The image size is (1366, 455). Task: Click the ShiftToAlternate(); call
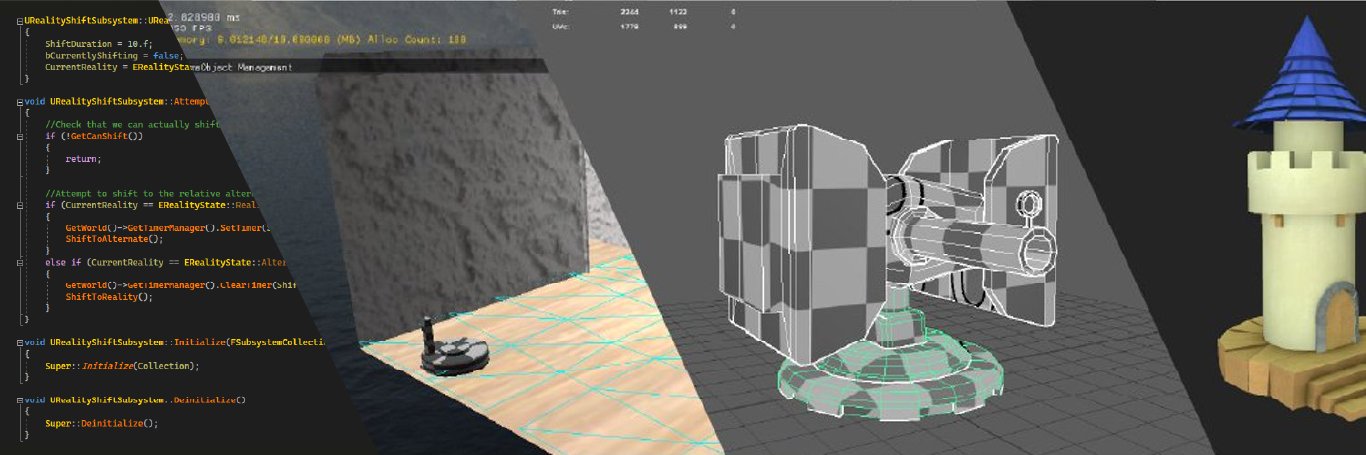coord(113,239)
